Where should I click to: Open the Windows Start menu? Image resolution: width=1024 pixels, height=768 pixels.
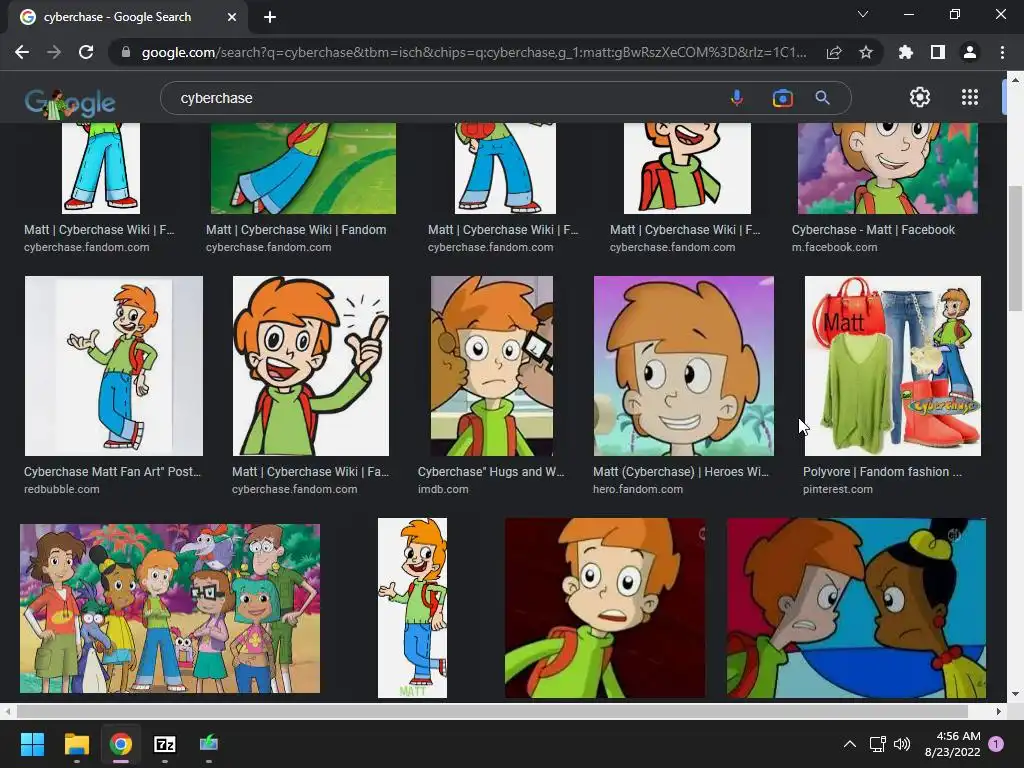coord(32,744)
